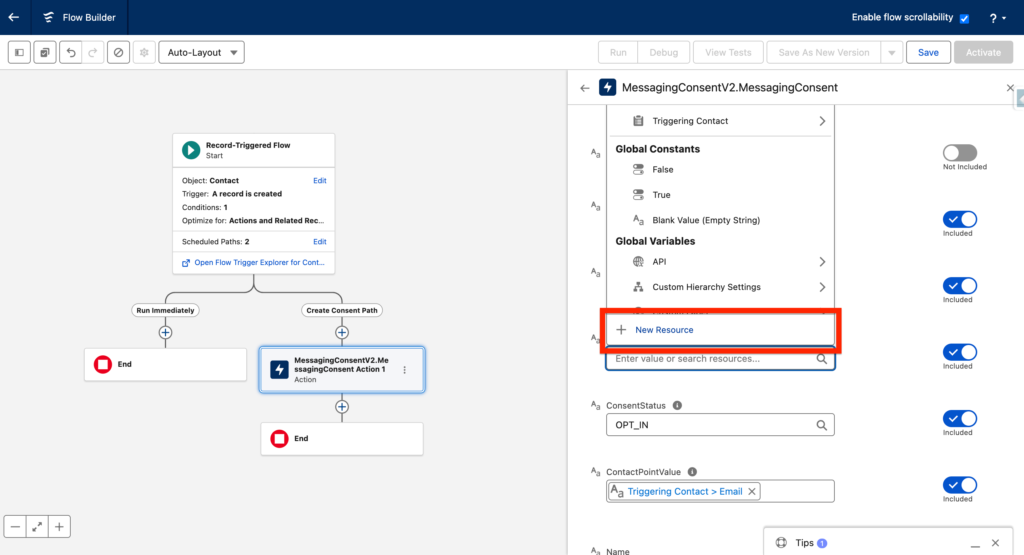
Task: Click the fit-to-view expand canvas icon
Action: (37, 526)
